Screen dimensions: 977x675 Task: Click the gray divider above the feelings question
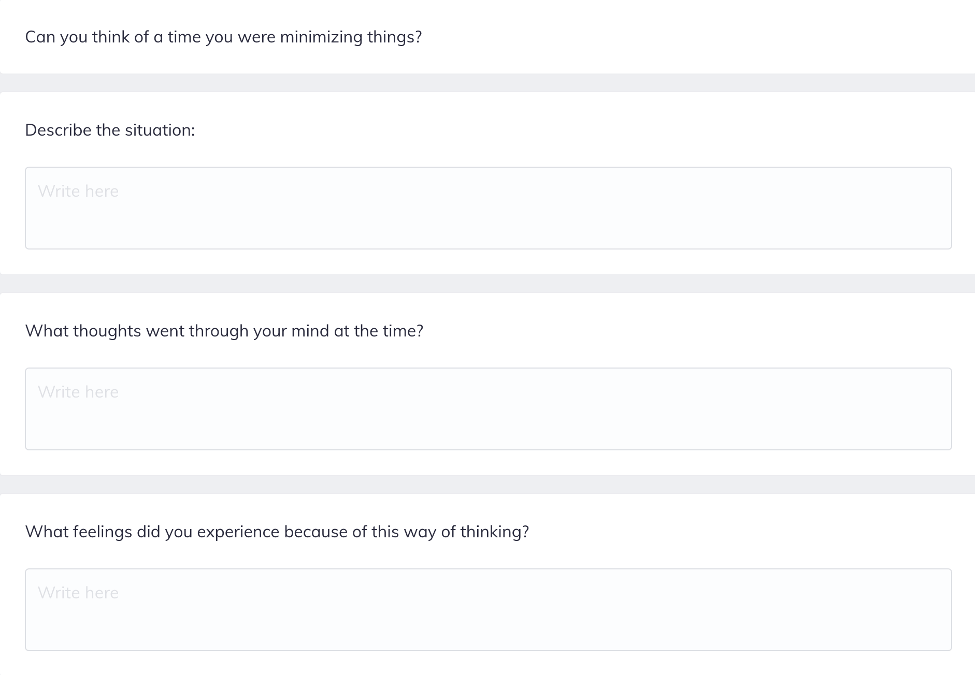pos(488,484)
